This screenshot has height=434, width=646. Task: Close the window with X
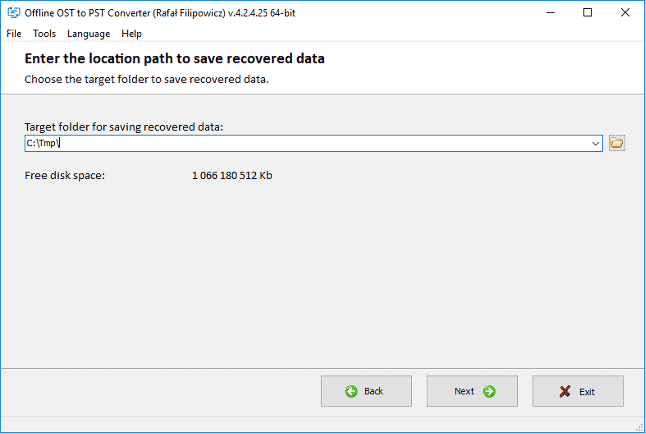click(625, 13)
